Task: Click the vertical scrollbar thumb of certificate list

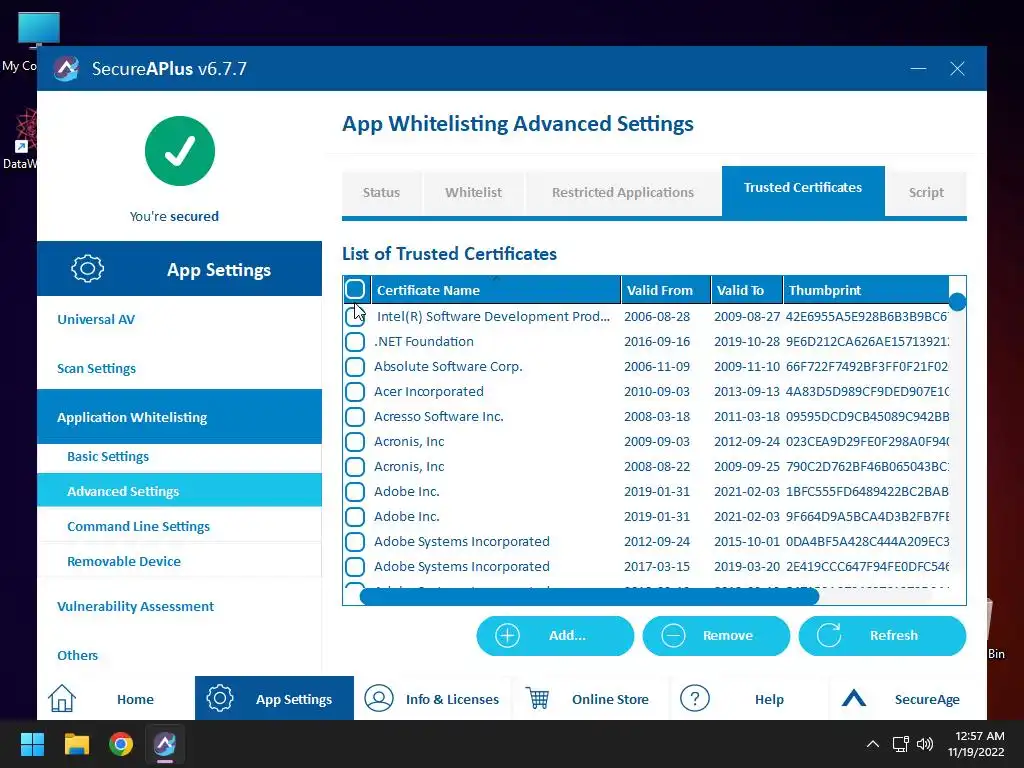Action: click(957, 302)
